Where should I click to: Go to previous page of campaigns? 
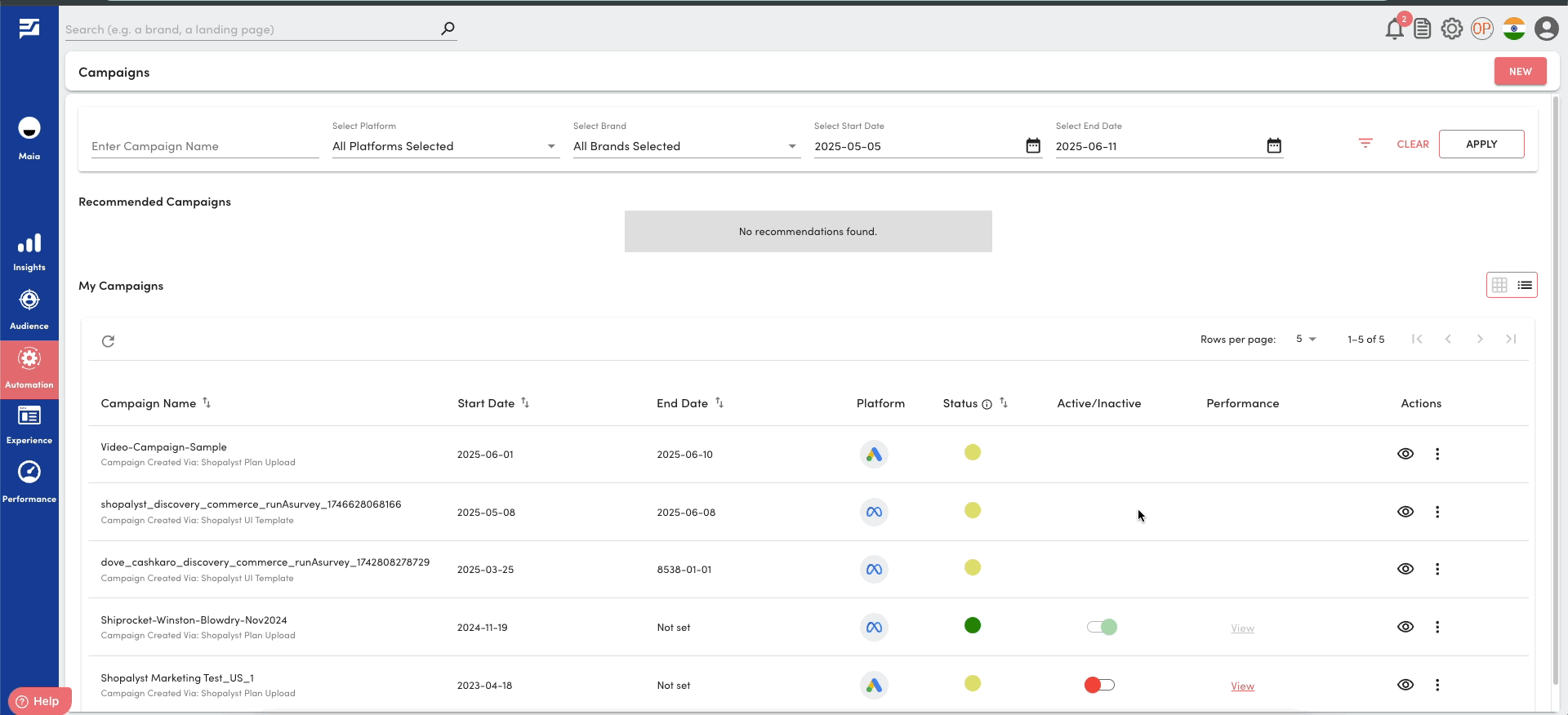pyautogui.click(x=1448, y=339)
